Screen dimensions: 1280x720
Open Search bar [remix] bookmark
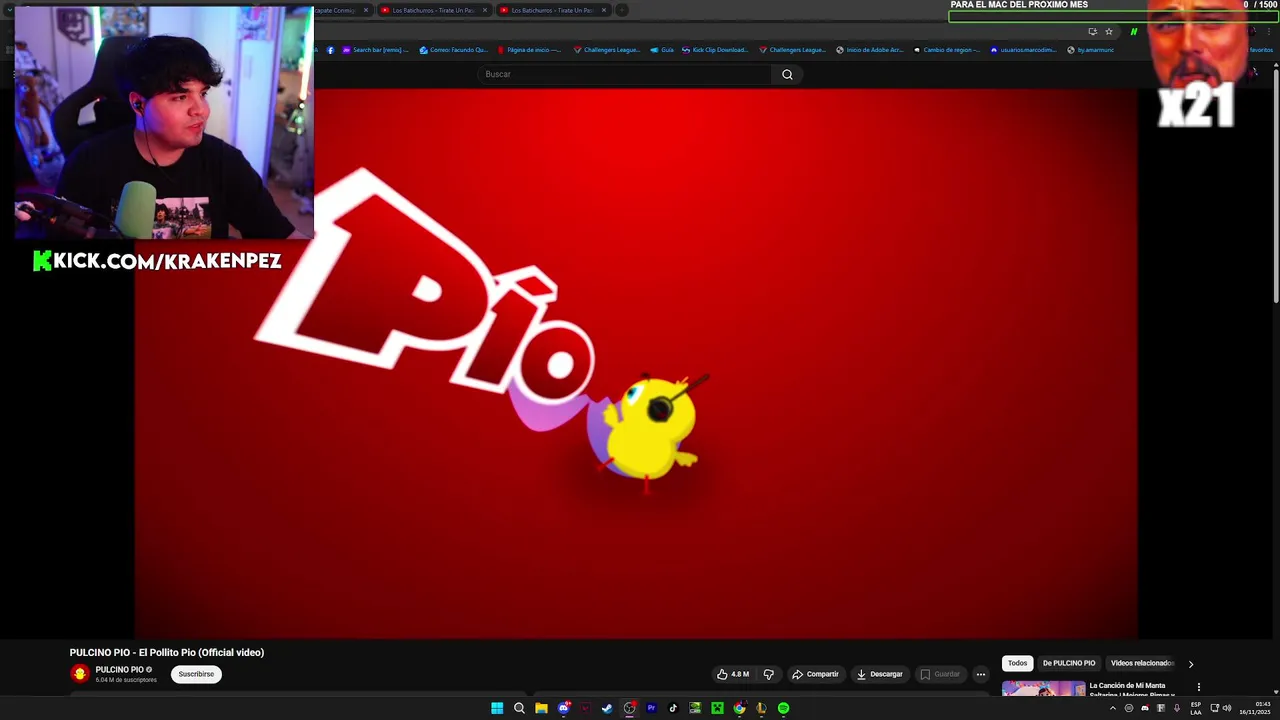tap(375, 50)
